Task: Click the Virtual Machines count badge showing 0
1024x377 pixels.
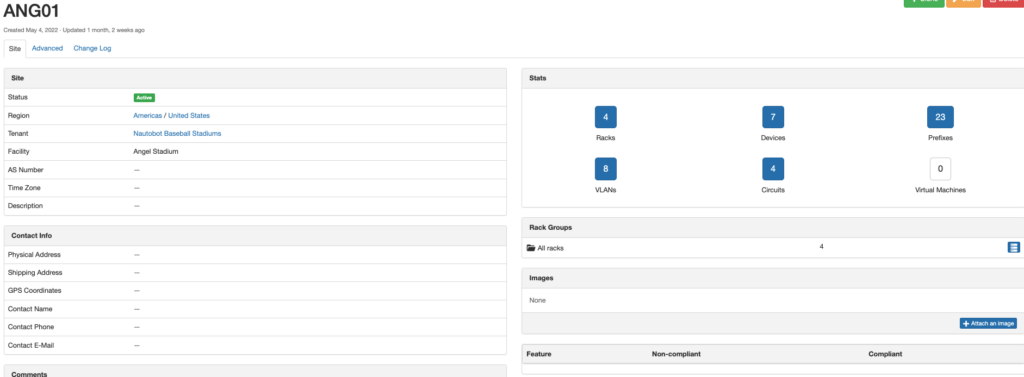Action: 940,169
